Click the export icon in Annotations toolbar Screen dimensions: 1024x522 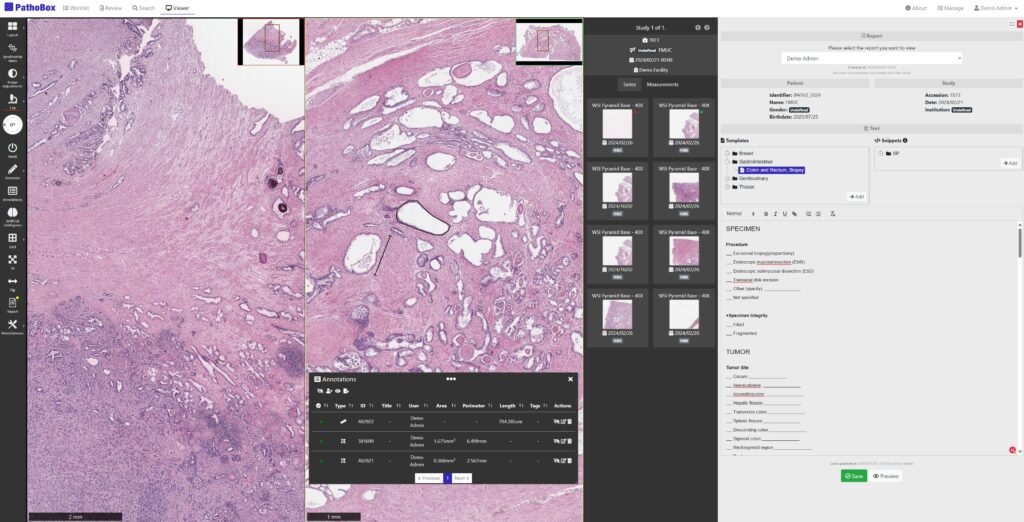click(346, 391)
